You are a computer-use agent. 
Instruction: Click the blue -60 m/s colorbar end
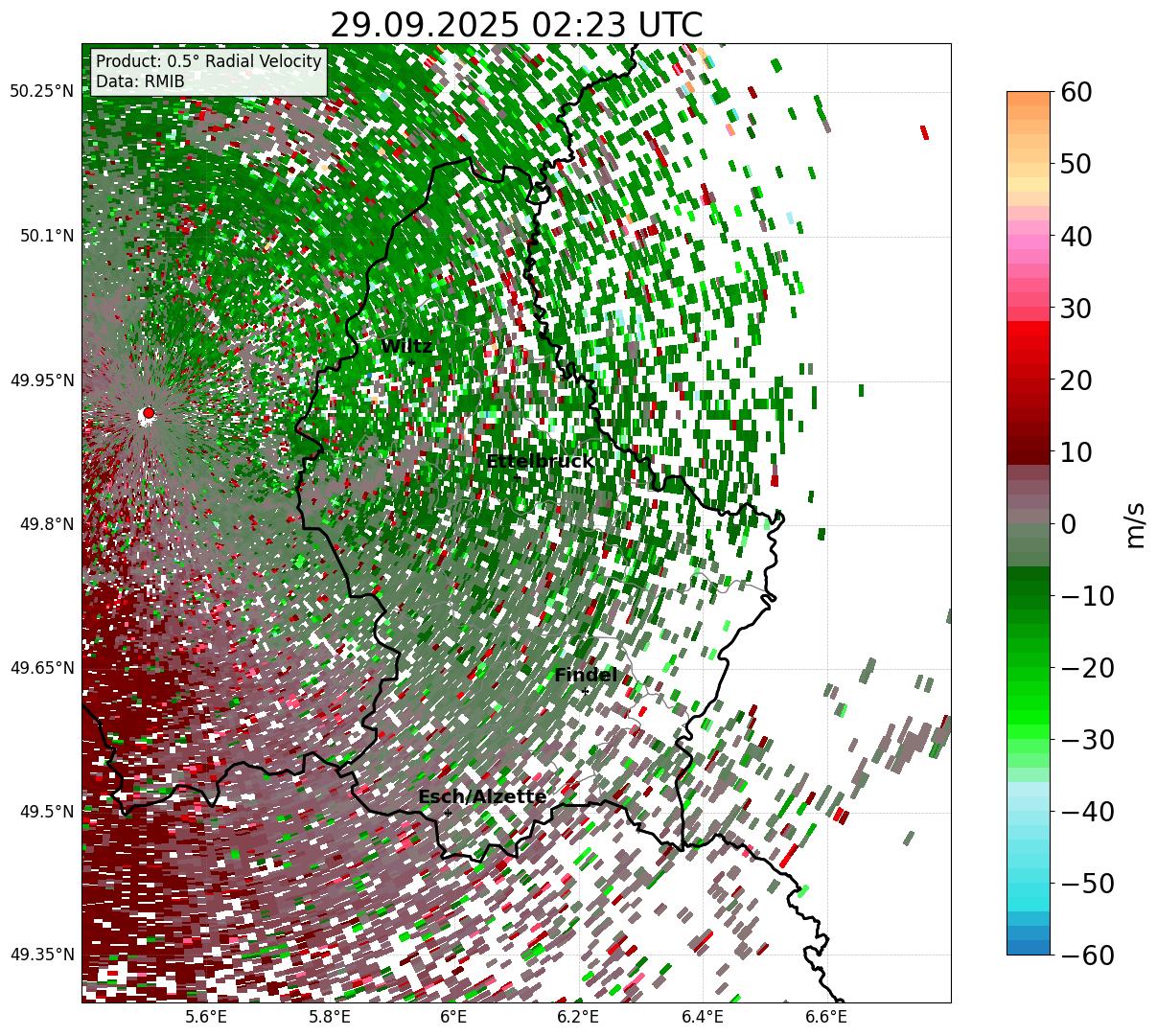pyautogui.click(x=1029, y=947)
